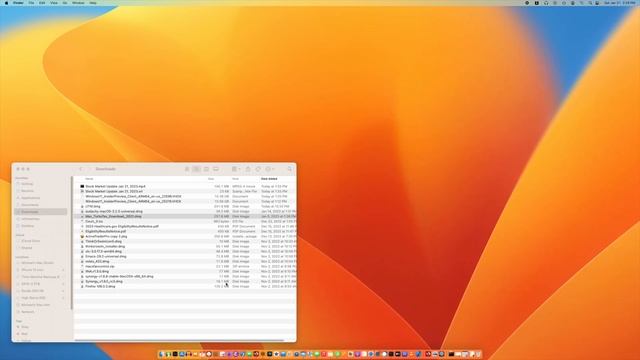Sort files by Date Added column

[x=269, y=179]
